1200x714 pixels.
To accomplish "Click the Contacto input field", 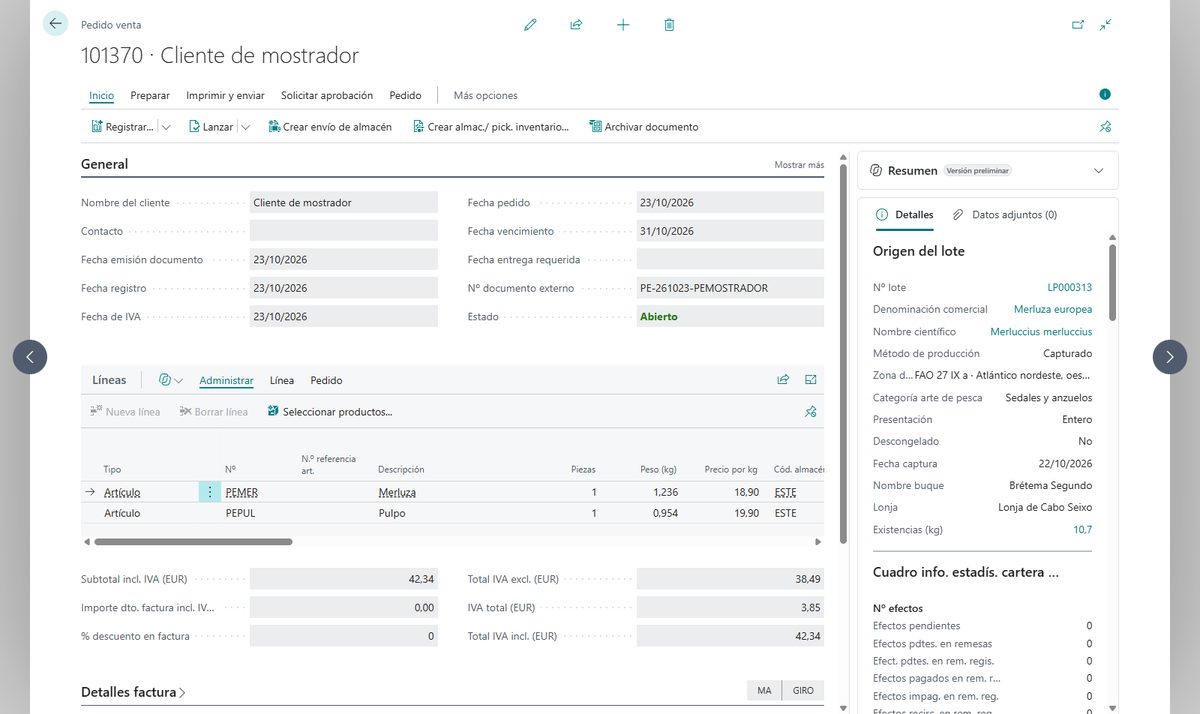I will click(344, 231).
